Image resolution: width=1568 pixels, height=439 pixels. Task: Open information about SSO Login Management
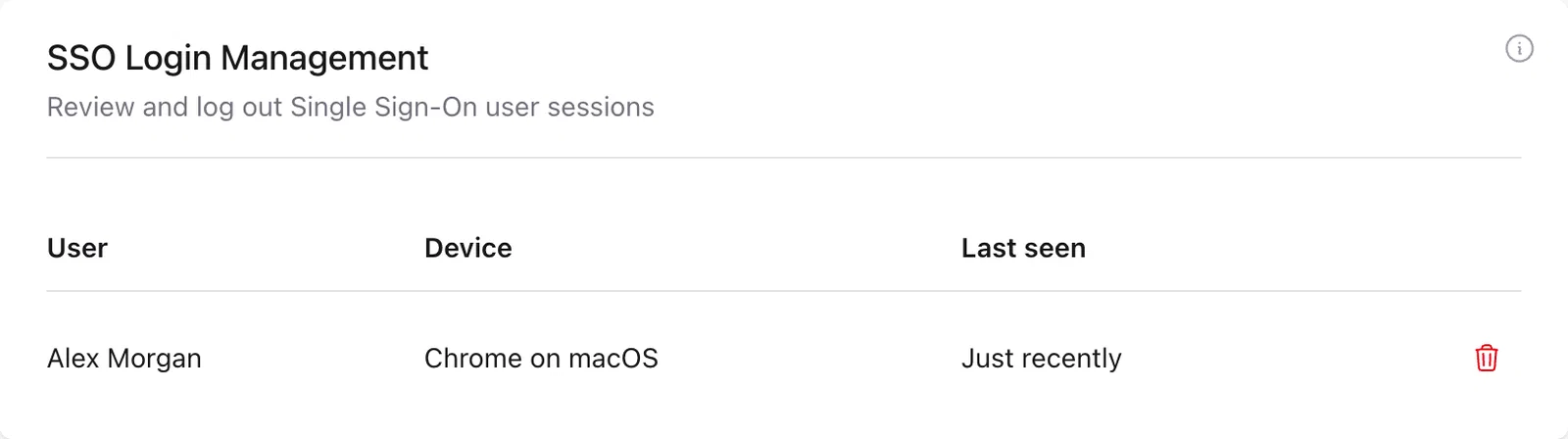coord(1519,48)
